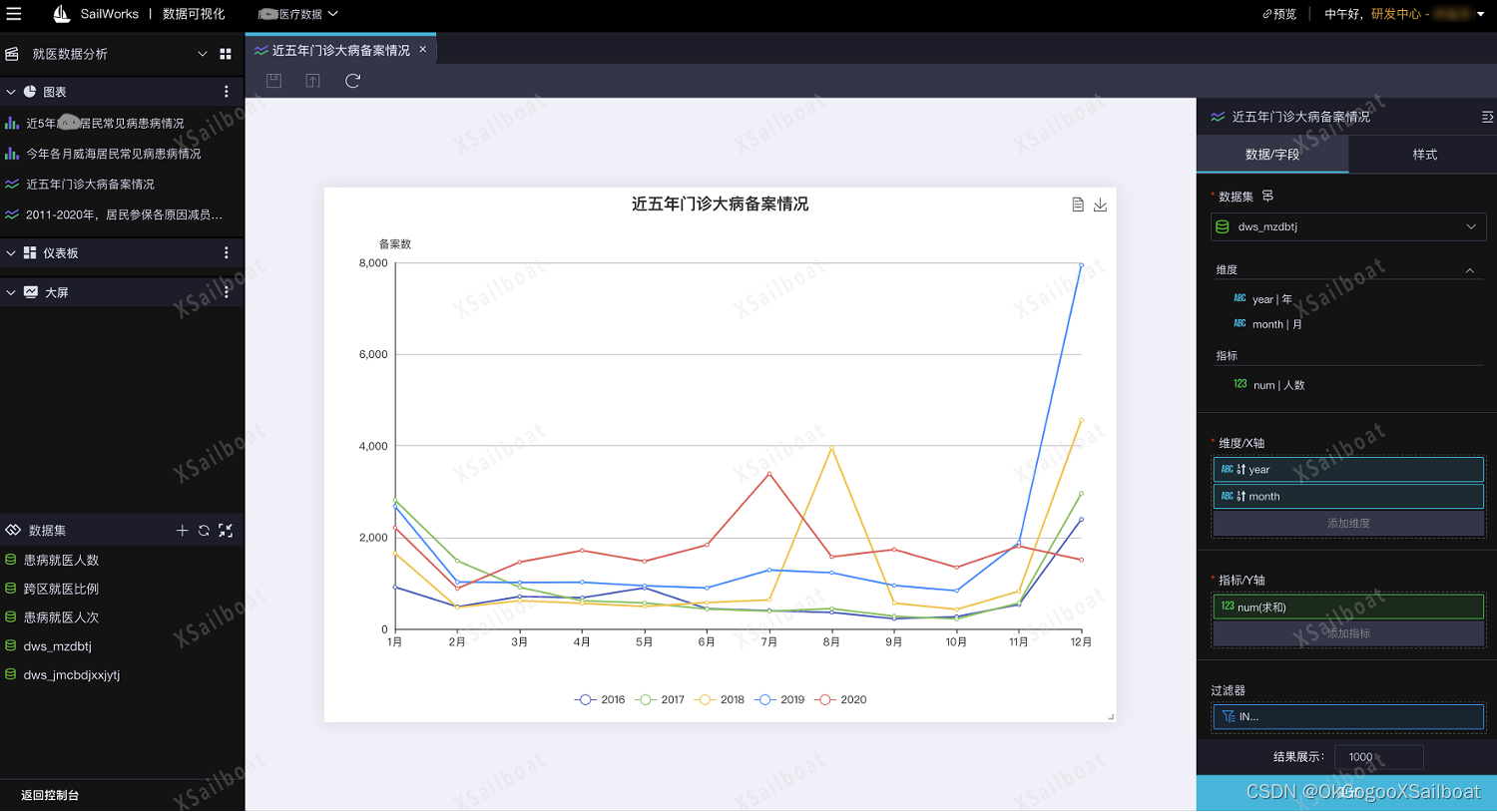The width and height of the screenshot is (1497, 812).
Task: Click the upload/publish icon in the toolbar
Action: 312,81
